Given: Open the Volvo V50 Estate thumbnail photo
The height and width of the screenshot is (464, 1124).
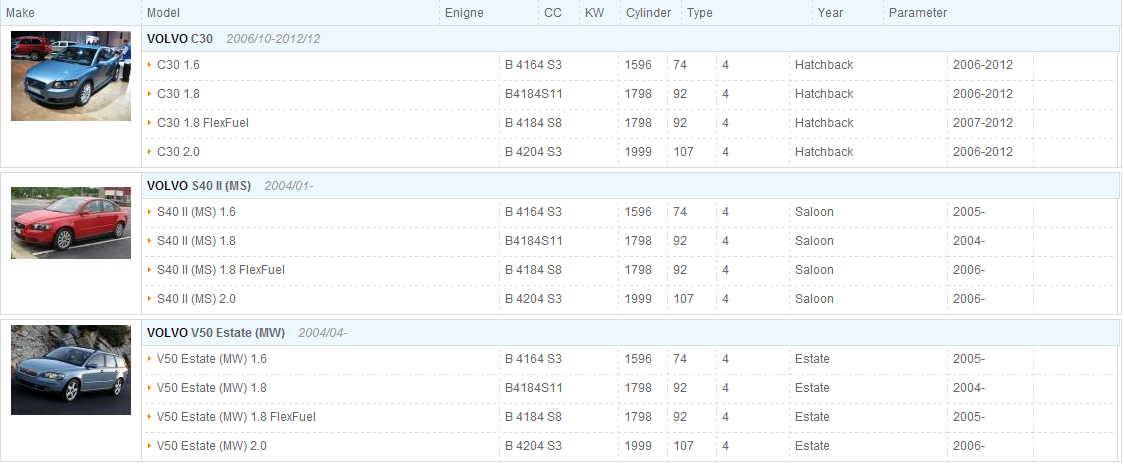Looking at the screenshot, I should 71,370.
